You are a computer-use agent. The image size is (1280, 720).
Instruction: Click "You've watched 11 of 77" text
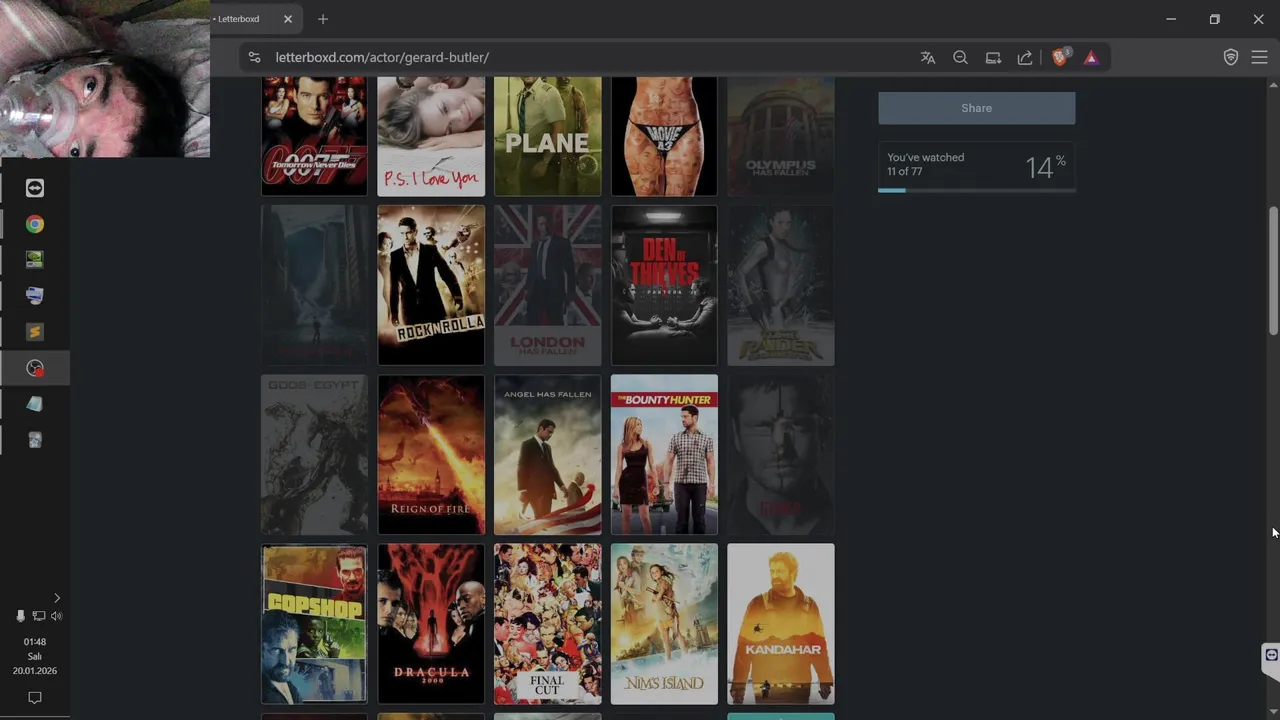point(926,164)
